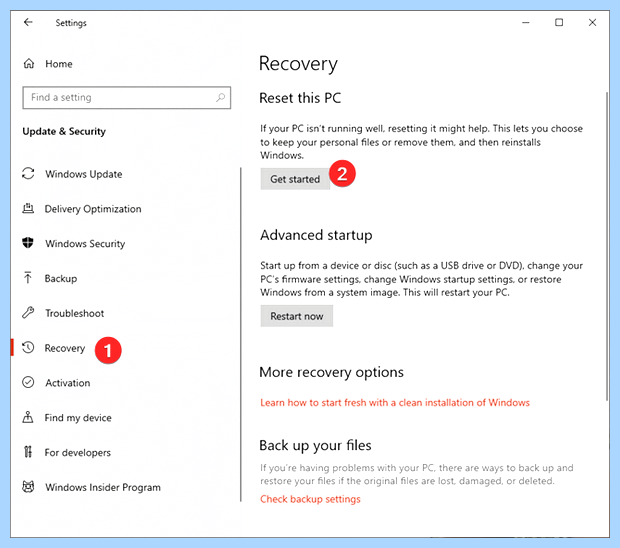The width and height of the screenshot is (620, 548).
Task: Click the Find a setting search box
Action: click(x=127, y=98)
